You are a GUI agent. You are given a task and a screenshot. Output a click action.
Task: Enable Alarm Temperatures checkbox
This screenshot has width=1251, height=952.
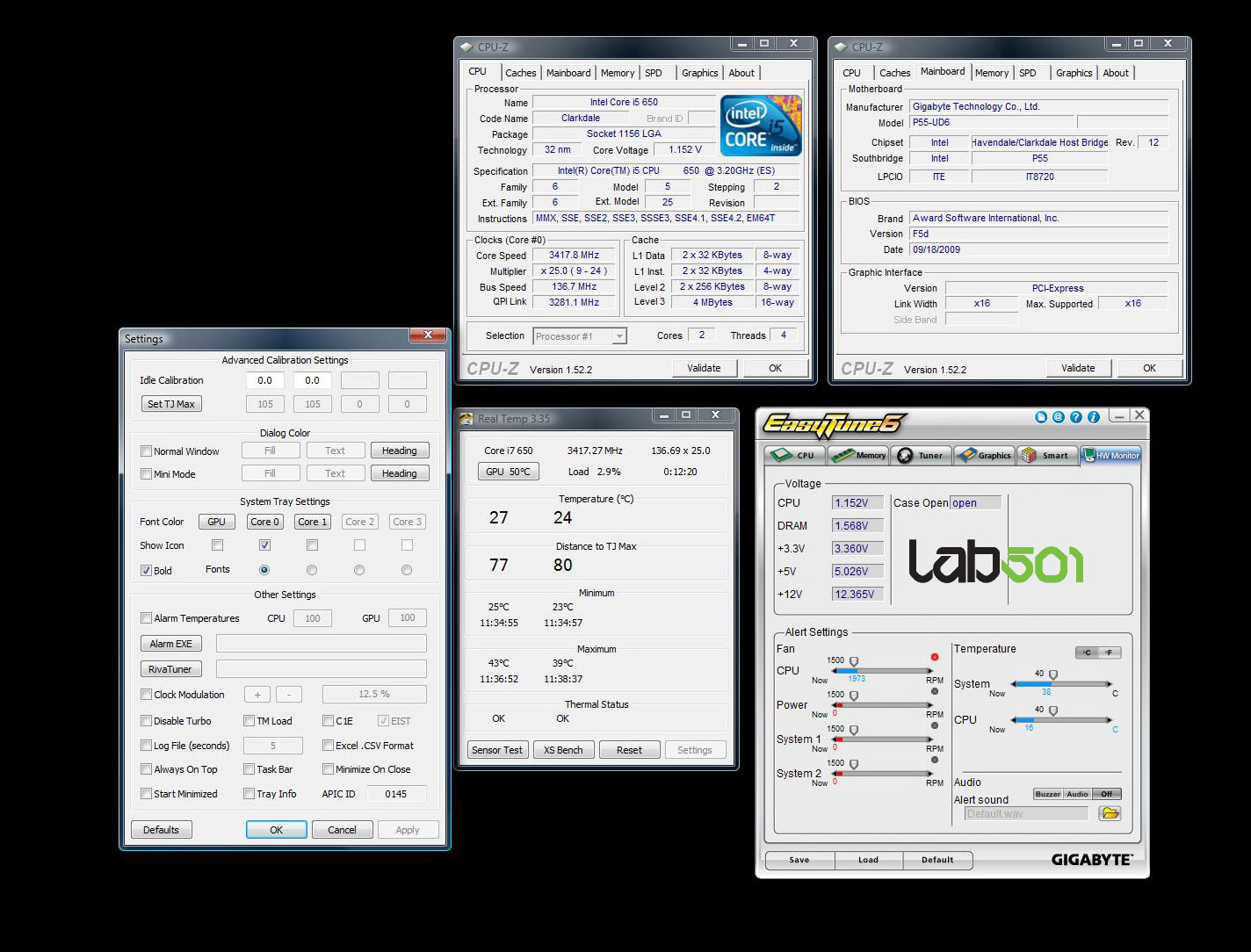[x=146, y=618]
